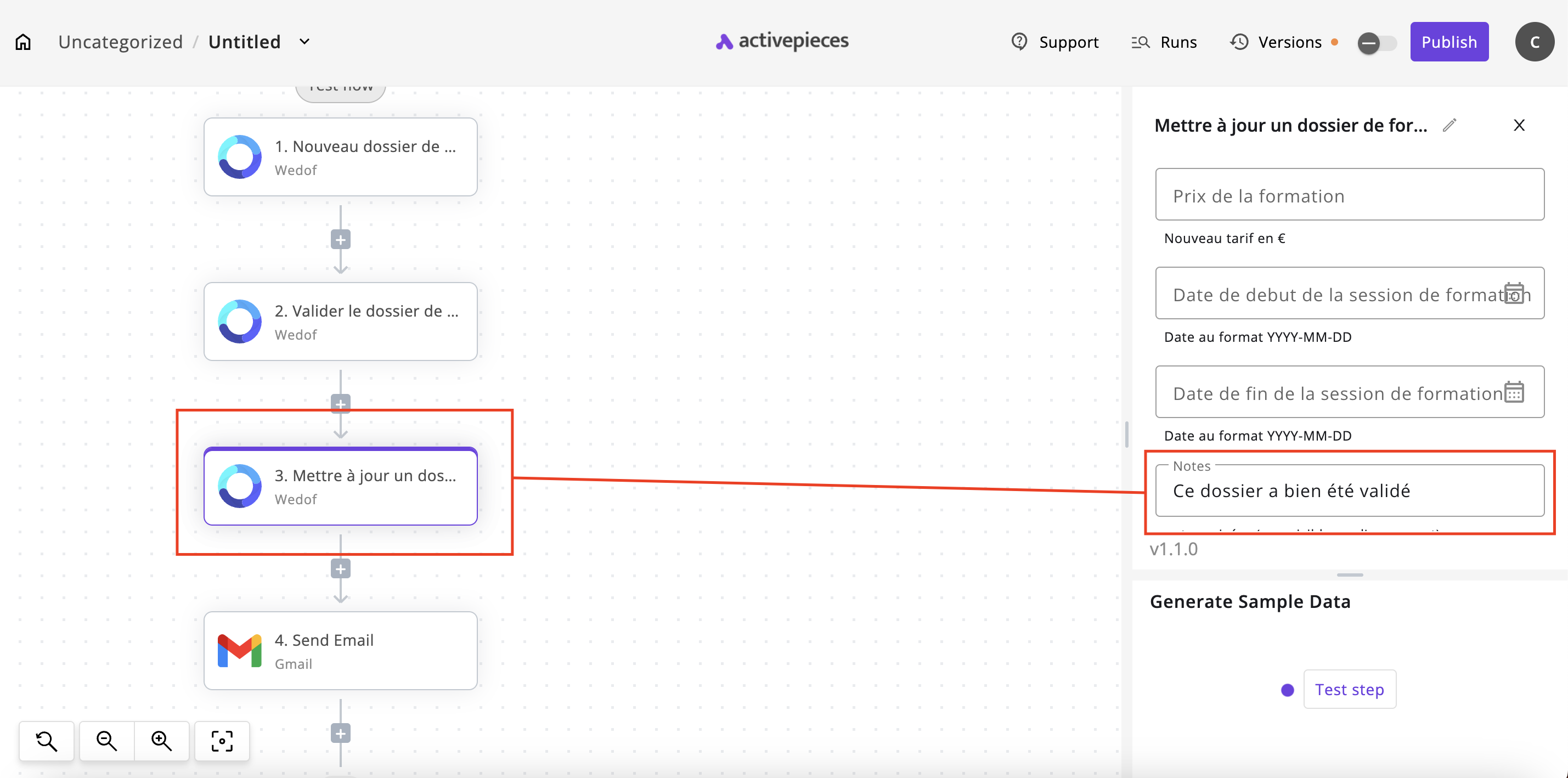This screenshot has width=1568, height=778.
Task: Click the Test step button
Action: tap(1349, 690)
